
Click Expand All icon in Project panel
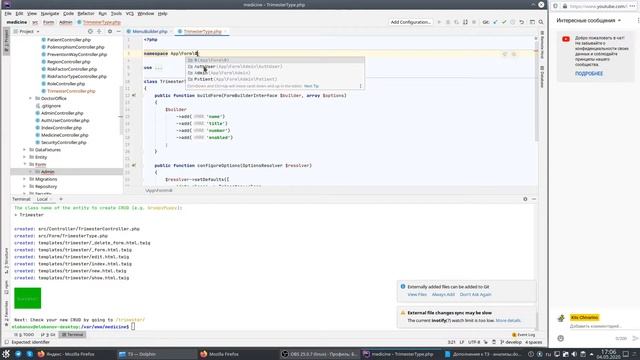(99, 31)
